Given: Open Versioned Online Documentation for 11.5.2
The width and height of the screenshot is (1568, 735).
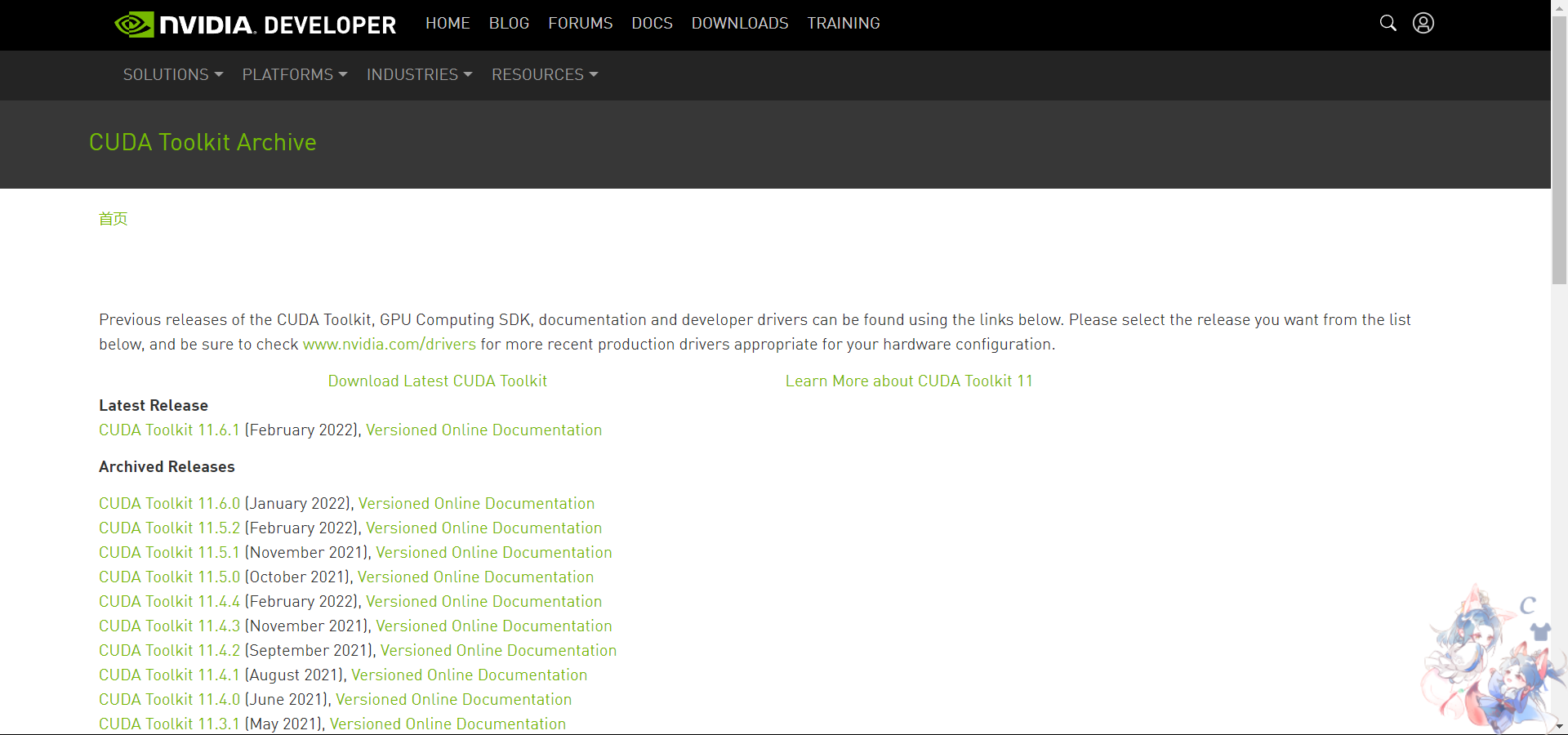Looking at the screenshot, I should (483, 528).
